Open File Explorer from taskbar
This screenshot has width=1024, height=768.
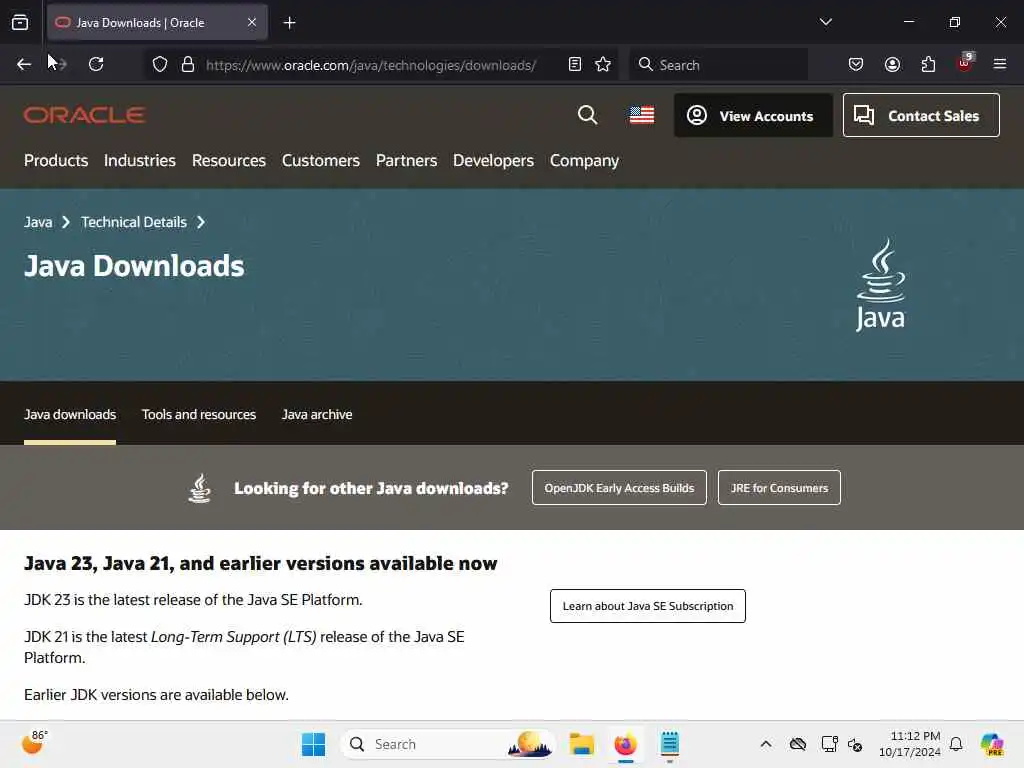pos(581,744)
